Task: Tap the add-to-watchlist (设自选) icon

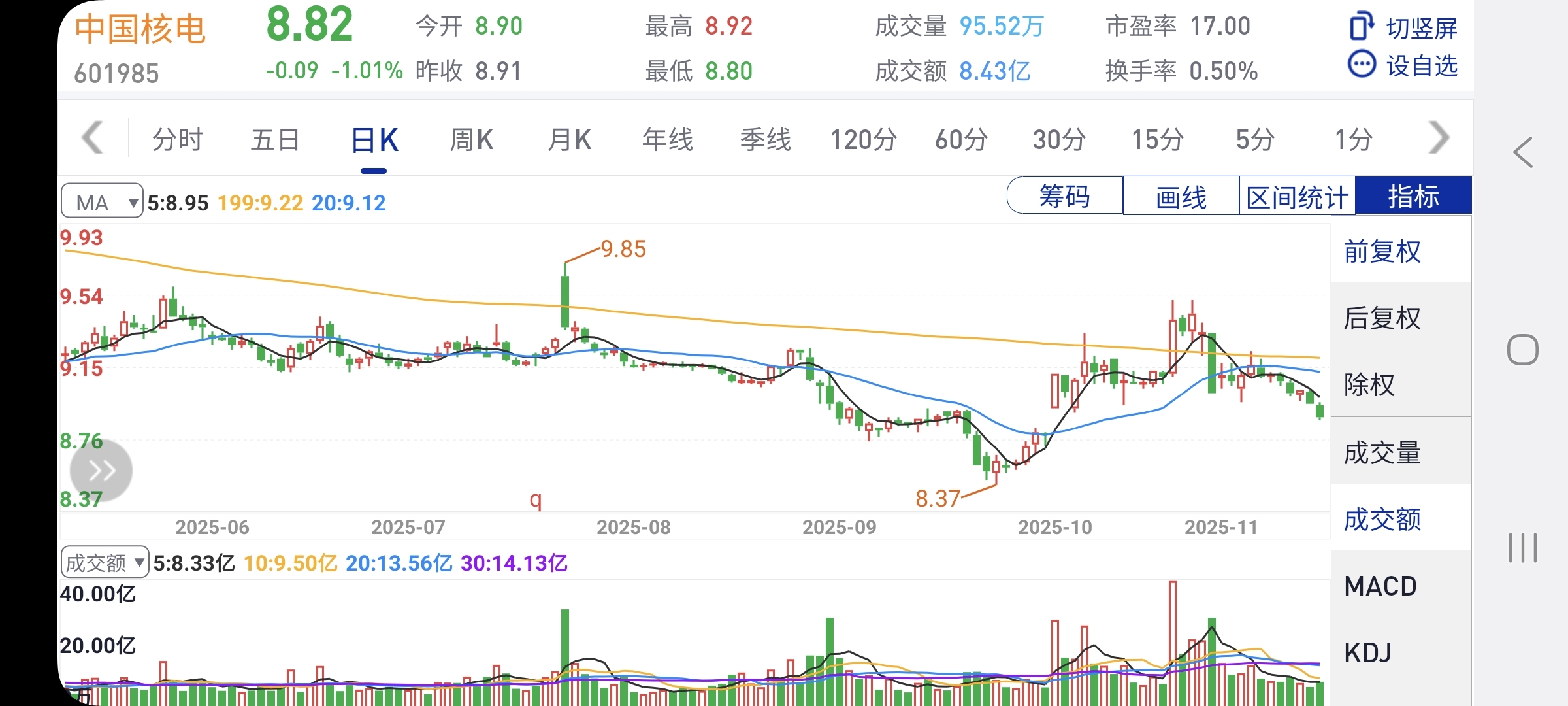Action: click(1362, 65)
